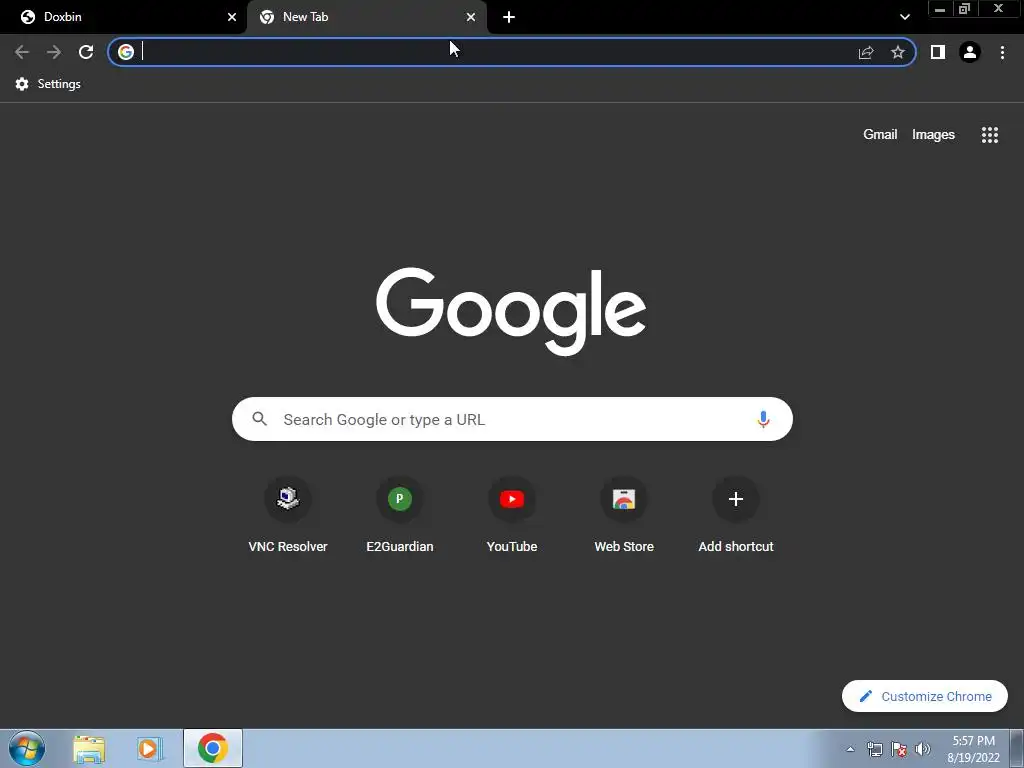The width and height of the screenshot is (1024, 768).
Task: Open Chrome's three-dot menu
Action: [1002, 52]
